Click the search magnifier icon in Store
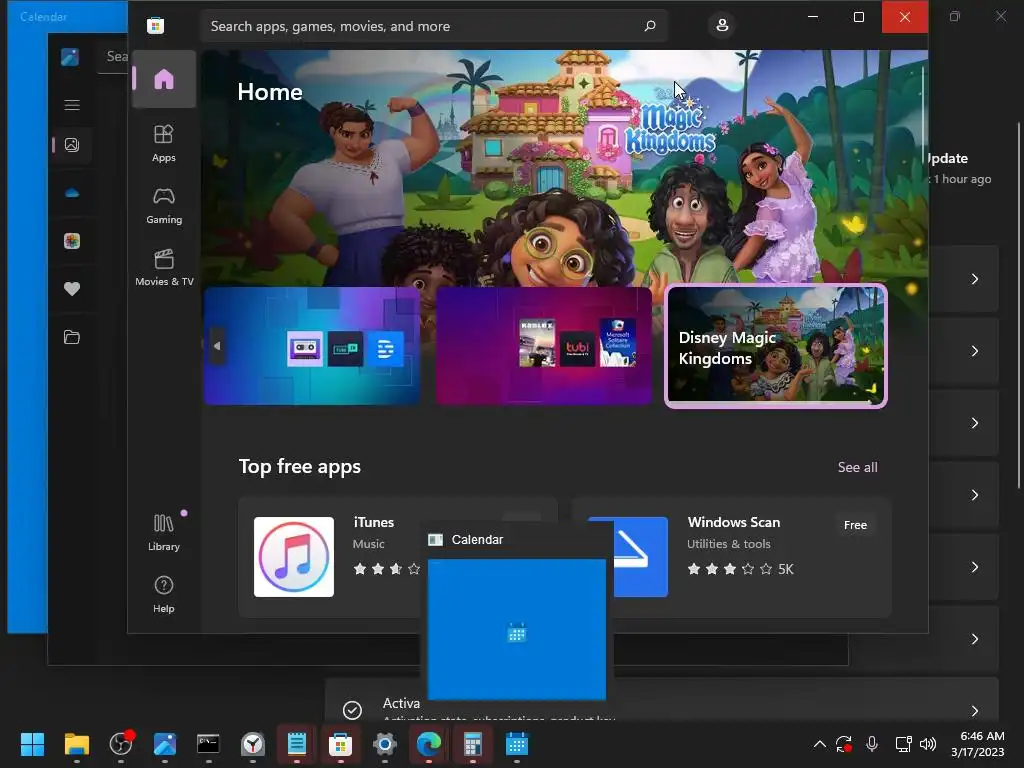The image size is (1024, 768). (x=650, y=26)
